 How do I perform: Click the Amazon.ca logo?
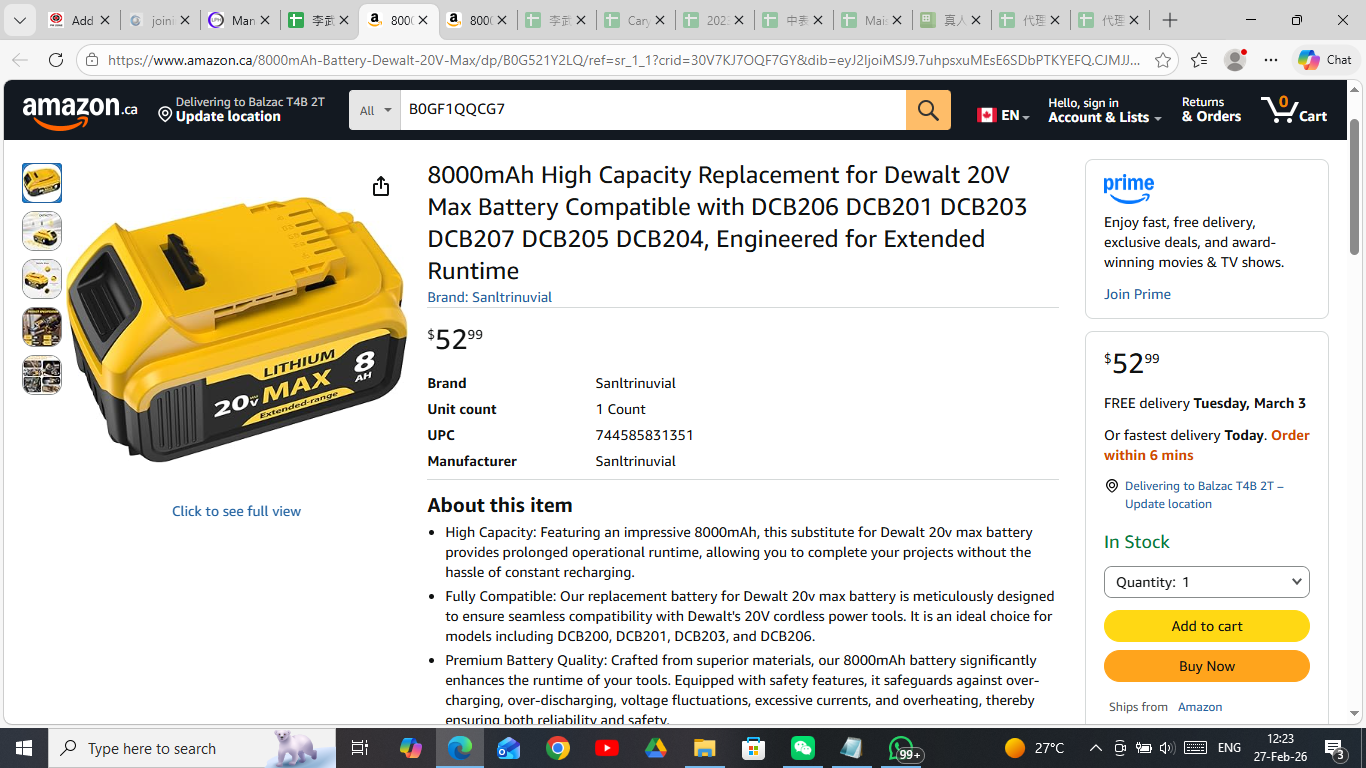coord(80,111)
